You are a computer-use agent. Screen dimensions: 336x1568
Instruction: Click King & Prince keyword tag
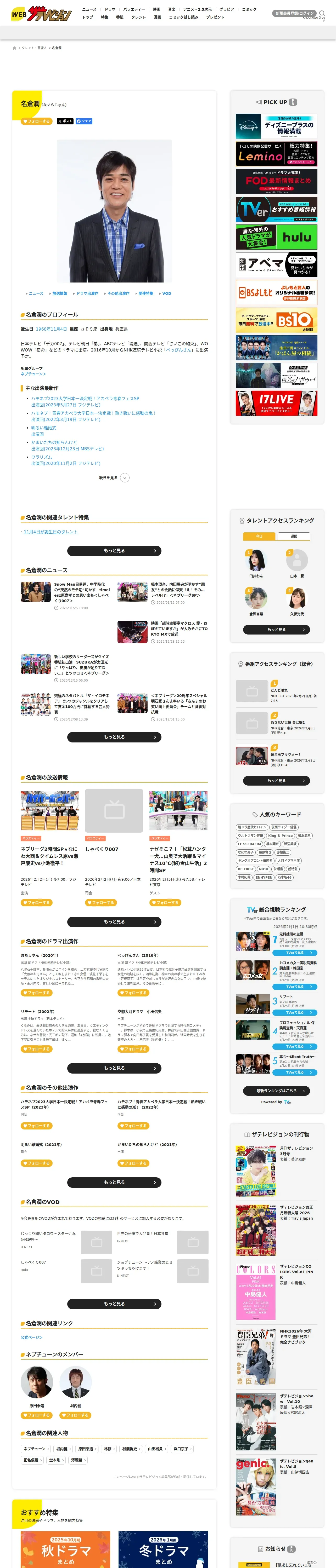280,836
